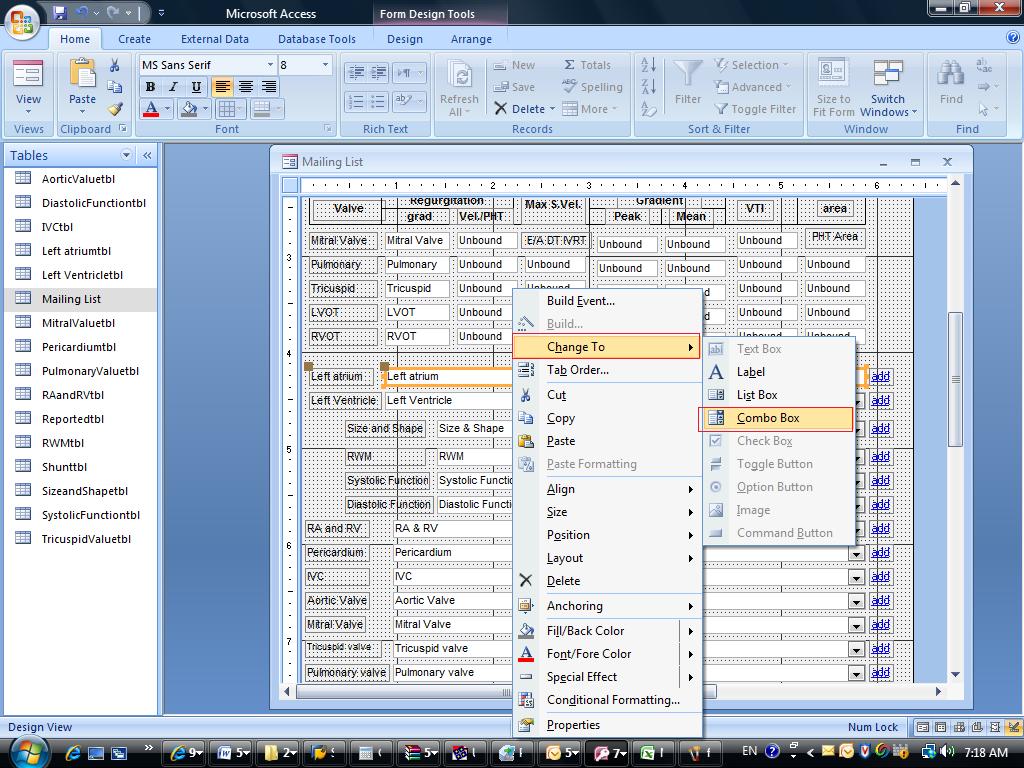The height and width of the screenshot is (768, 1024).
Task: Open the Clipboard group dialog launcher
Action: click(x=123, y=129)
